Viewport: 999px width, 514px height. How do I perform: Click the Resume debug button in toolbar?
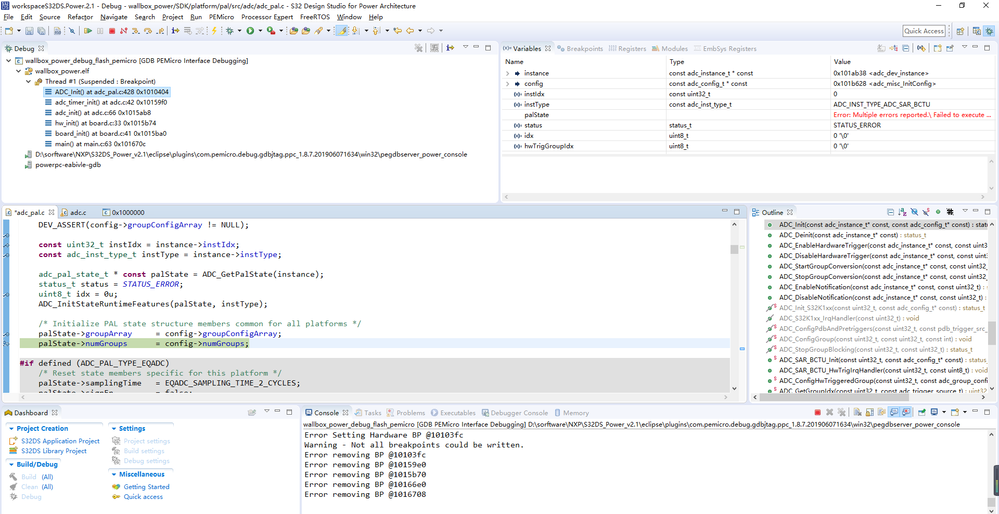pos(88,31)
